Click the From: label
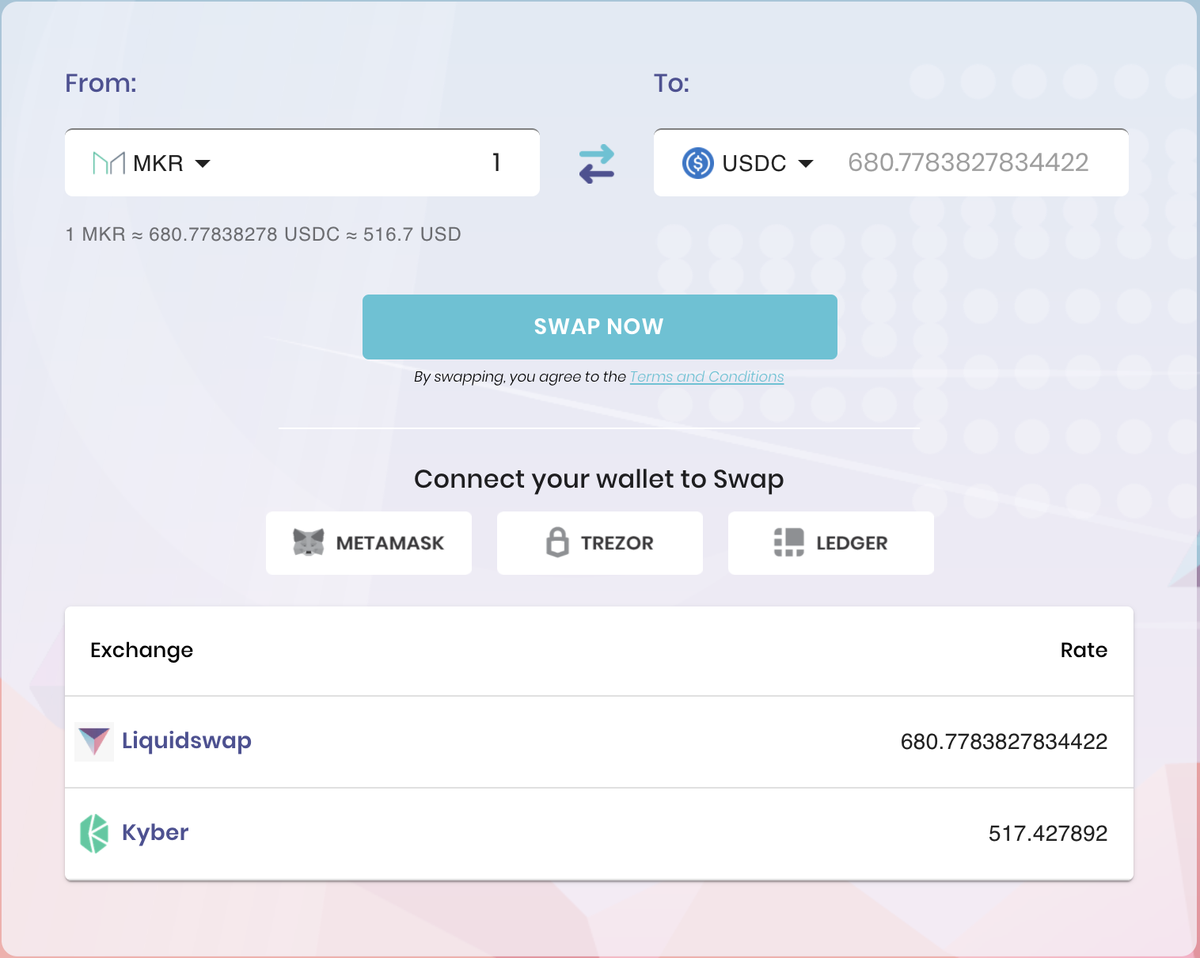This screenshot has height=958, width=1200. (101, 83)
